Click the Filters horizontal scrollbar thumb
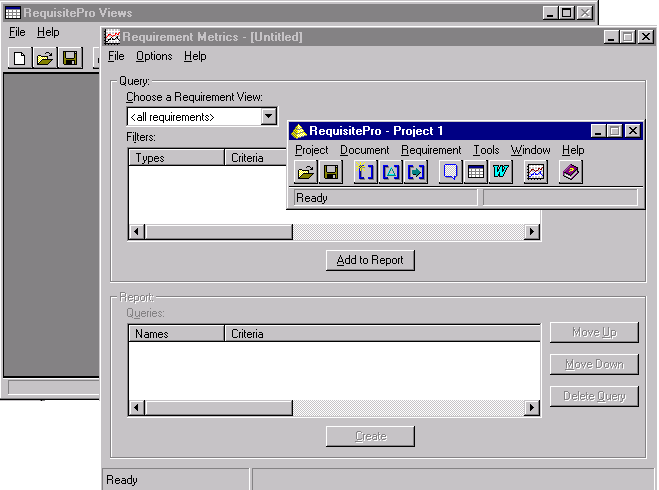The height and width of the screenshot is (490, 659). coord(219,232)
